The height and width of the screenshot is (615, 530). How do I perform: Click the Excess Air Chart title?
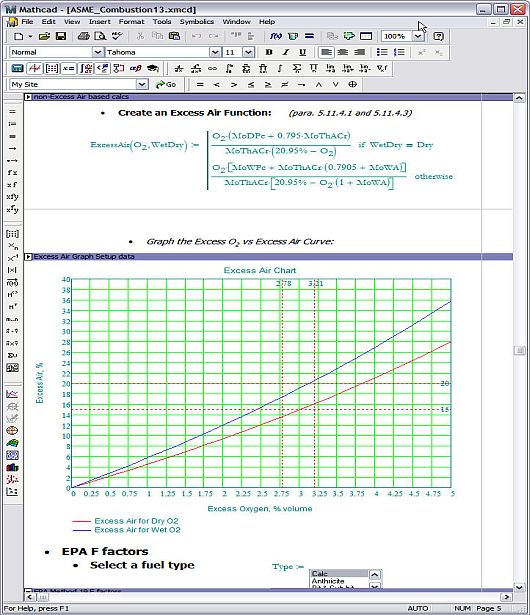pyautogui.click(x=260, y=270)
